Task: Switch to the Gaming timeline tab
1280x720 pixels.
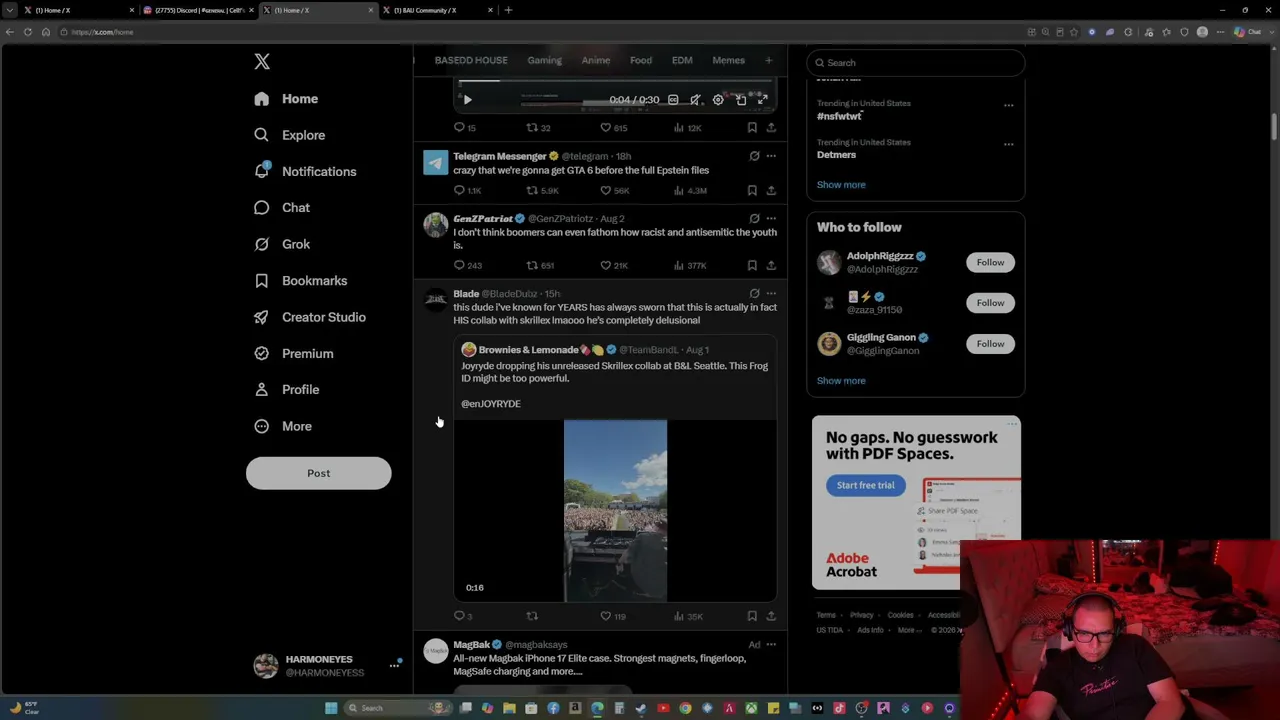Action: pyautogui.click(x=545, y=60)
